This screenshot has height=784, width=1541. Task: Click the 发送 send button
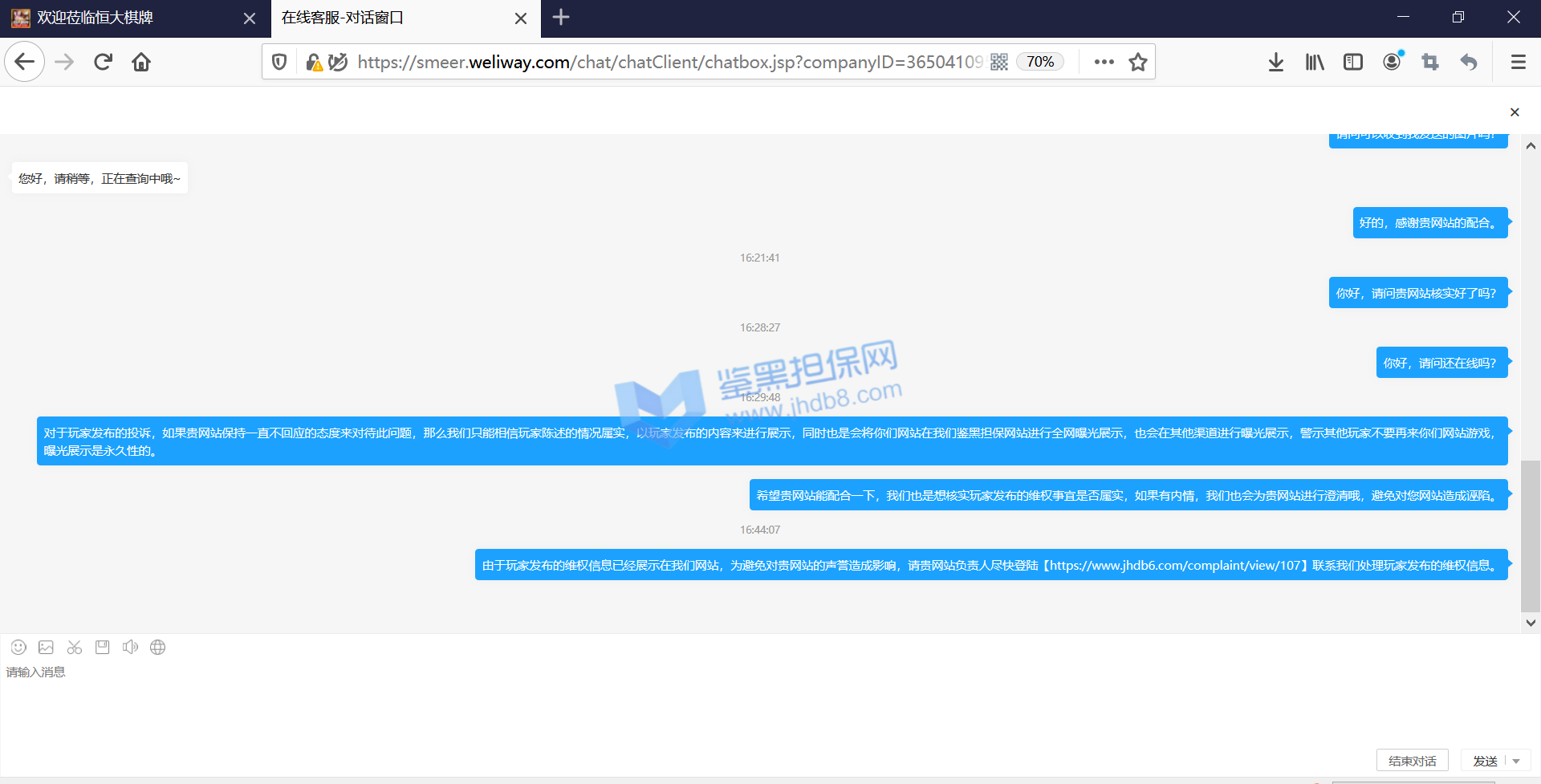click(x=1485, y=761)
